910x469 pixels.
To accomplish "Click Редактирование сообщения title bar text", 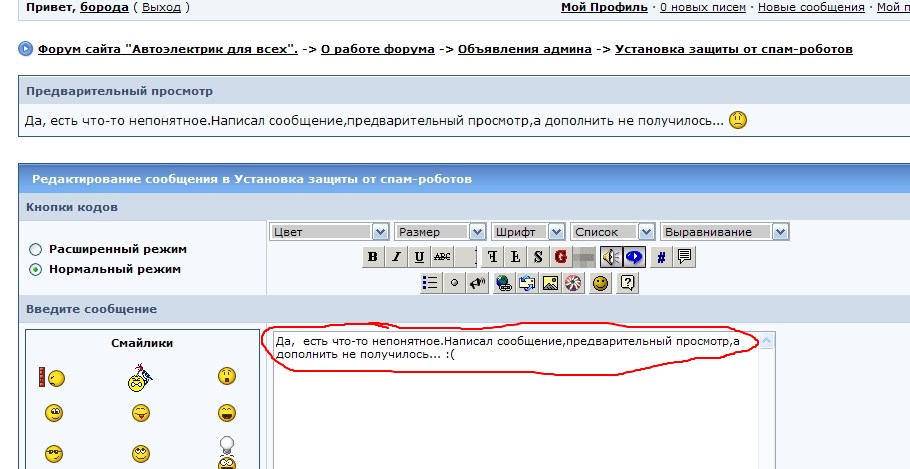I will pyautogui.click(x=252, y=179).
